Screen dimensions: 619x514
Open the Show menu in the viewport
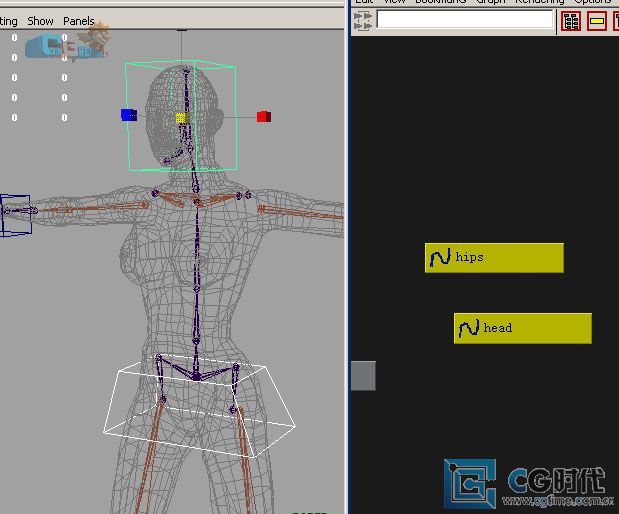(40, 21)
